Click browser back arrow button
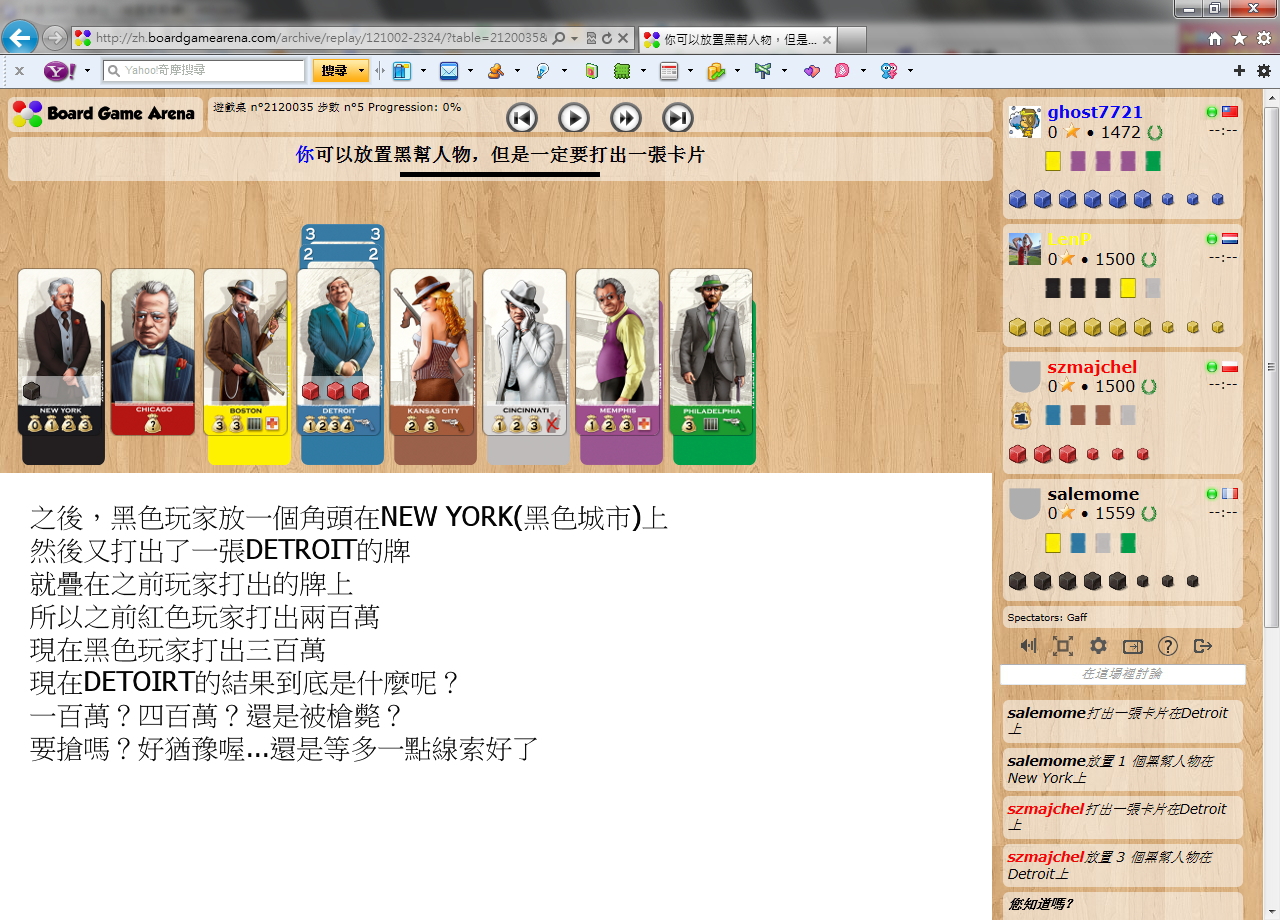 (x=19, y=38)
